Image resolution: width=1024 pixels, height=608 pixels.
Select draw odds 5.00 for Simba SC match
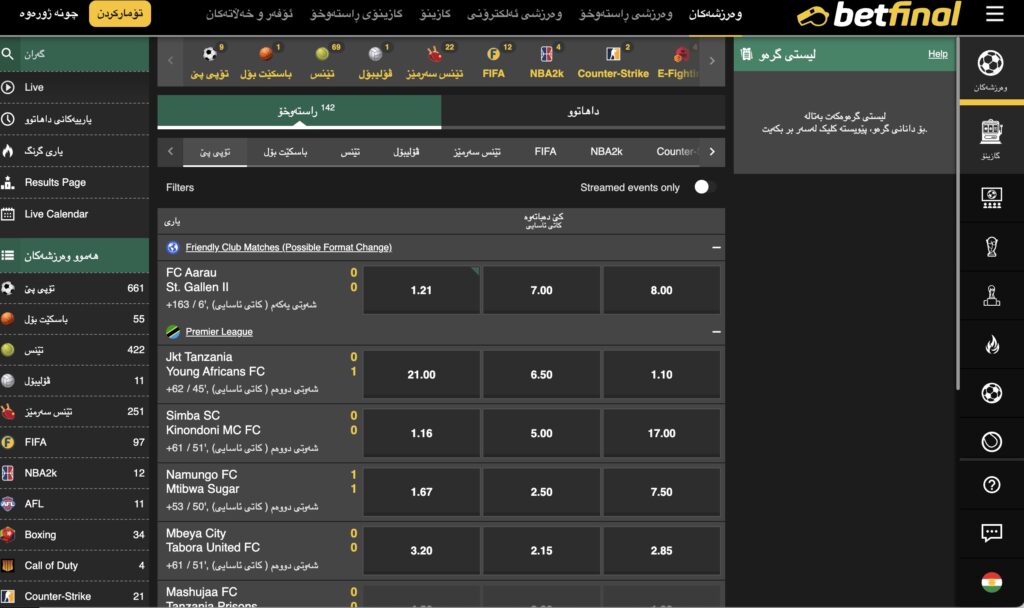541,433
